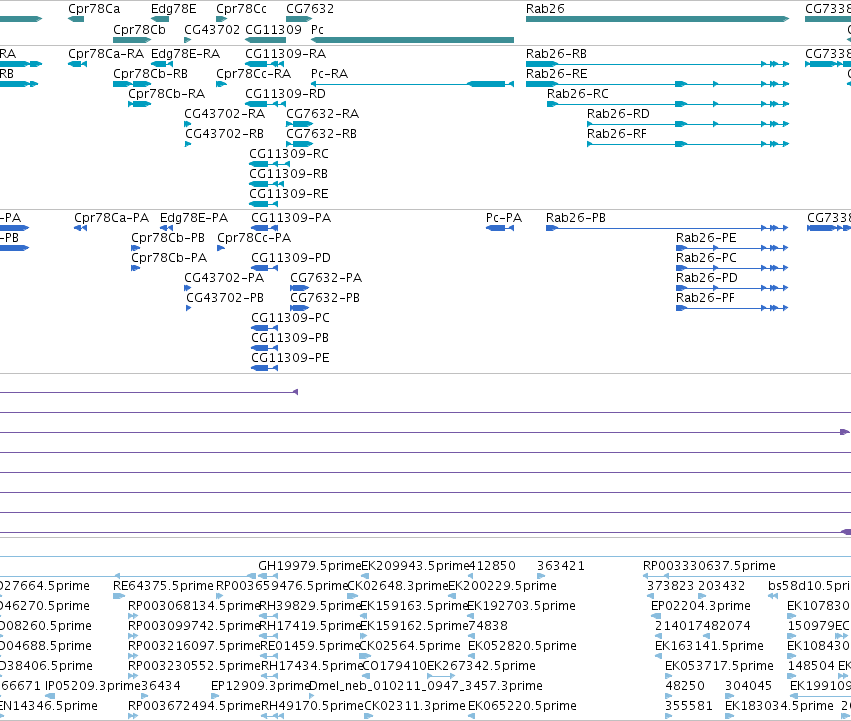Click the Cpr78Cb gene label

(x=139, y=29)
